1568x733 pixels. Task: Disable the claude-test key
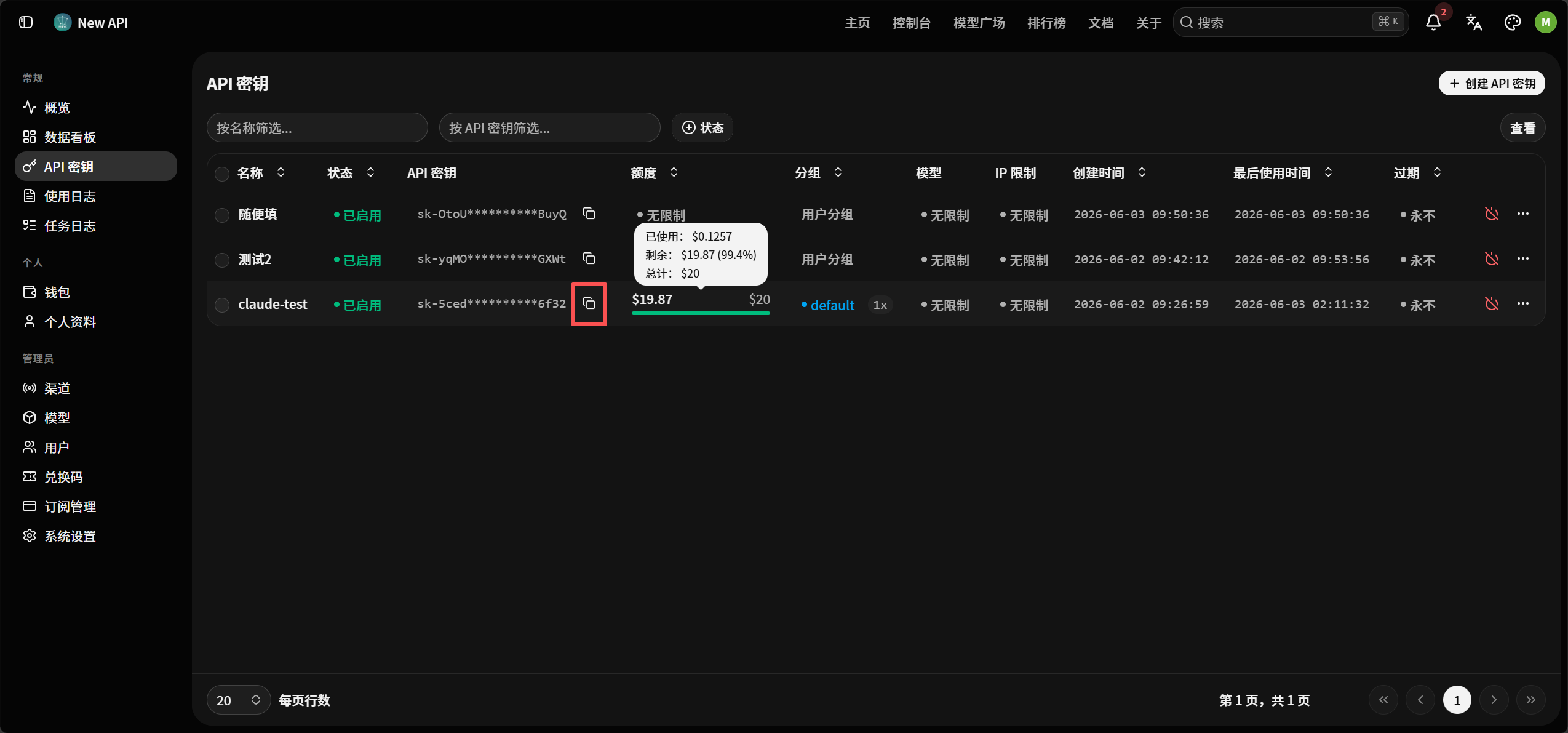(1492, 303)
